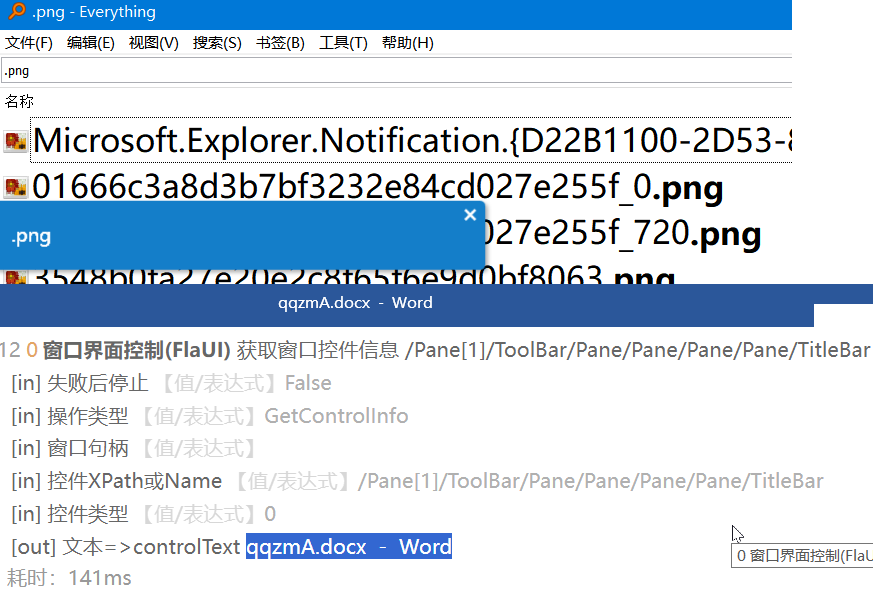The height and width of the screenshot is (590, 873).
Task: Sort results by the 名称 column header
Action: pyautogui.click(x=19, y=101)
